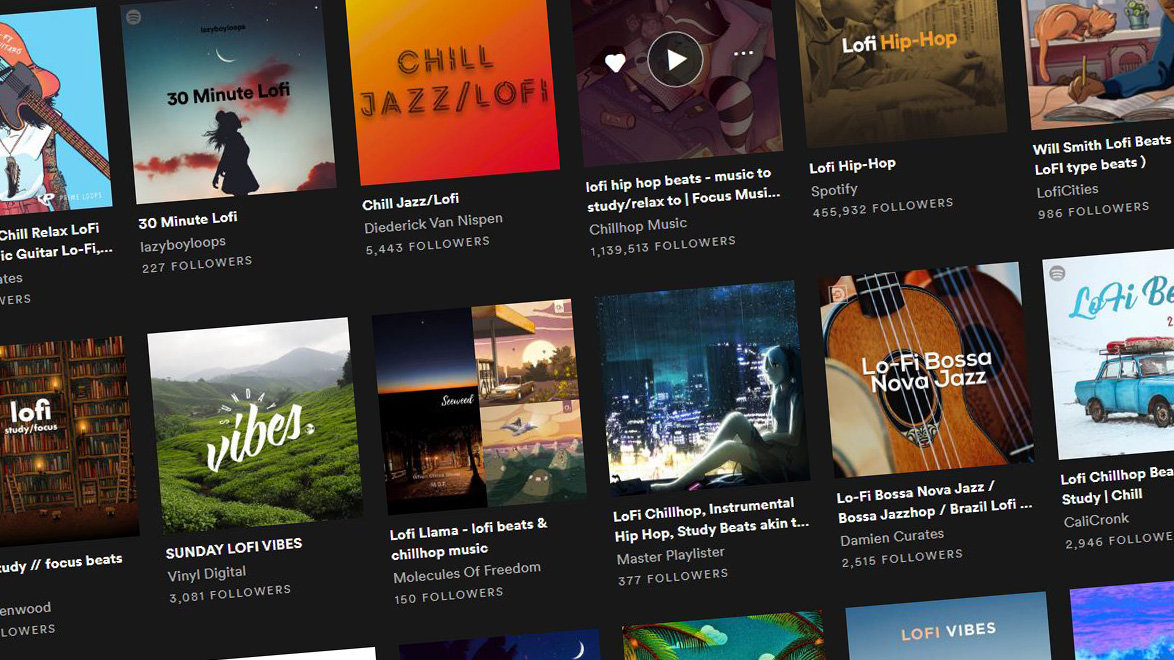The image size is (1174, 660).
Task: Click the SUNDAY LOFI VIBES title
Action: click(x=234, y=549)
